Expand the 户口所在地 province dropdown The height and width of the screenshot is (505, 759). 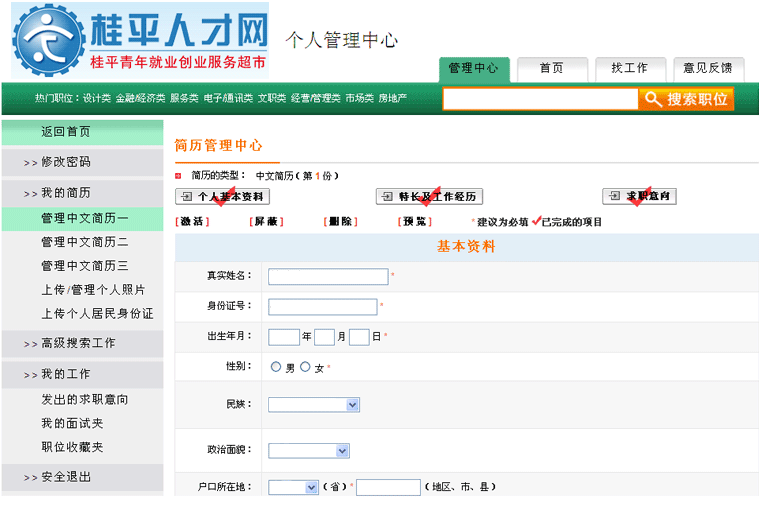(x=293, y=487)
